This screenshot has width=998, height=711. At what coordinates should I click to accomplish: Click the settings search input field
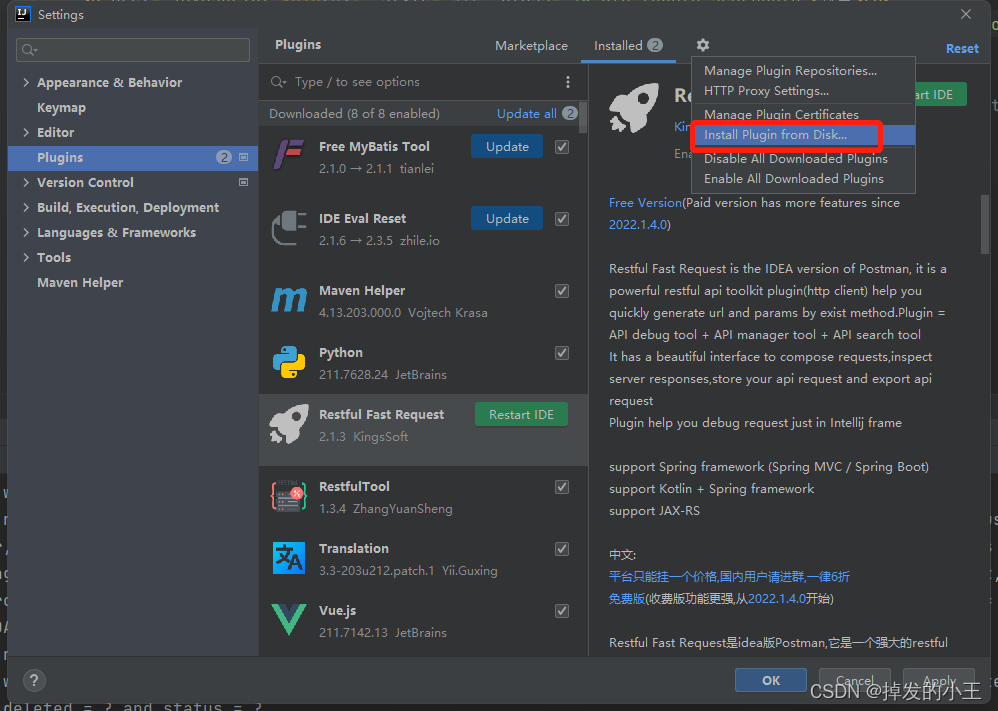point(133,50)
